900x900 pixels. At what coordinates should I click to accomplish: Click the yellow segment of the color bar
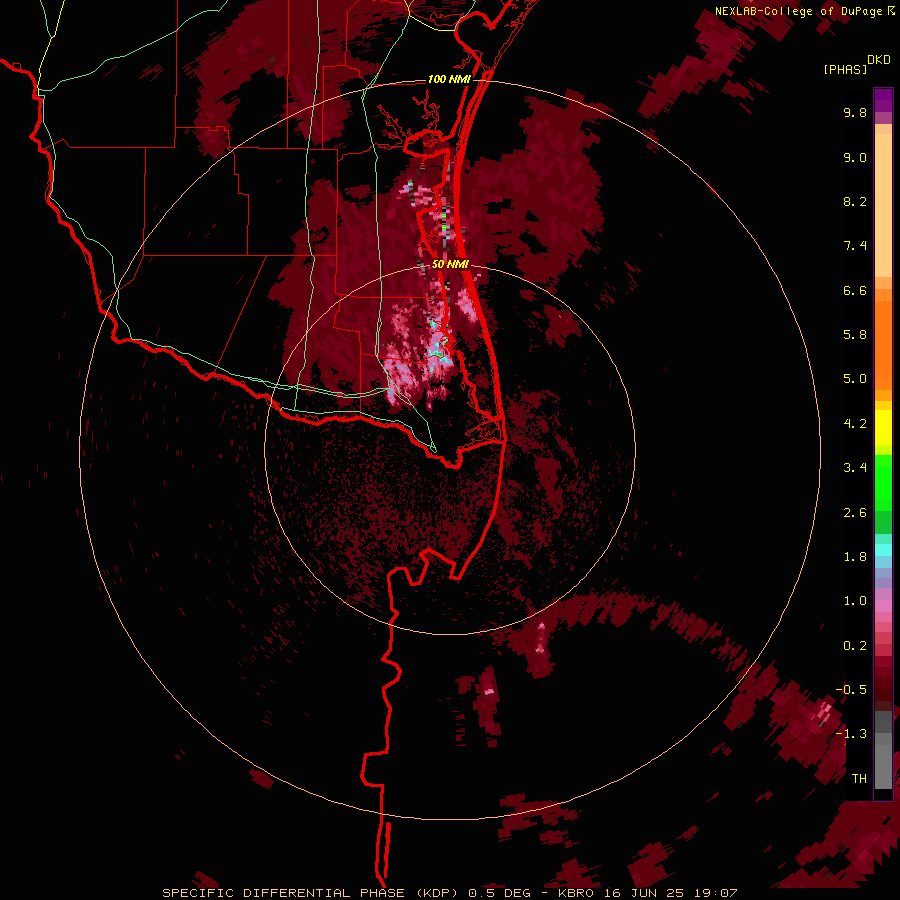(x=883, y=428)
